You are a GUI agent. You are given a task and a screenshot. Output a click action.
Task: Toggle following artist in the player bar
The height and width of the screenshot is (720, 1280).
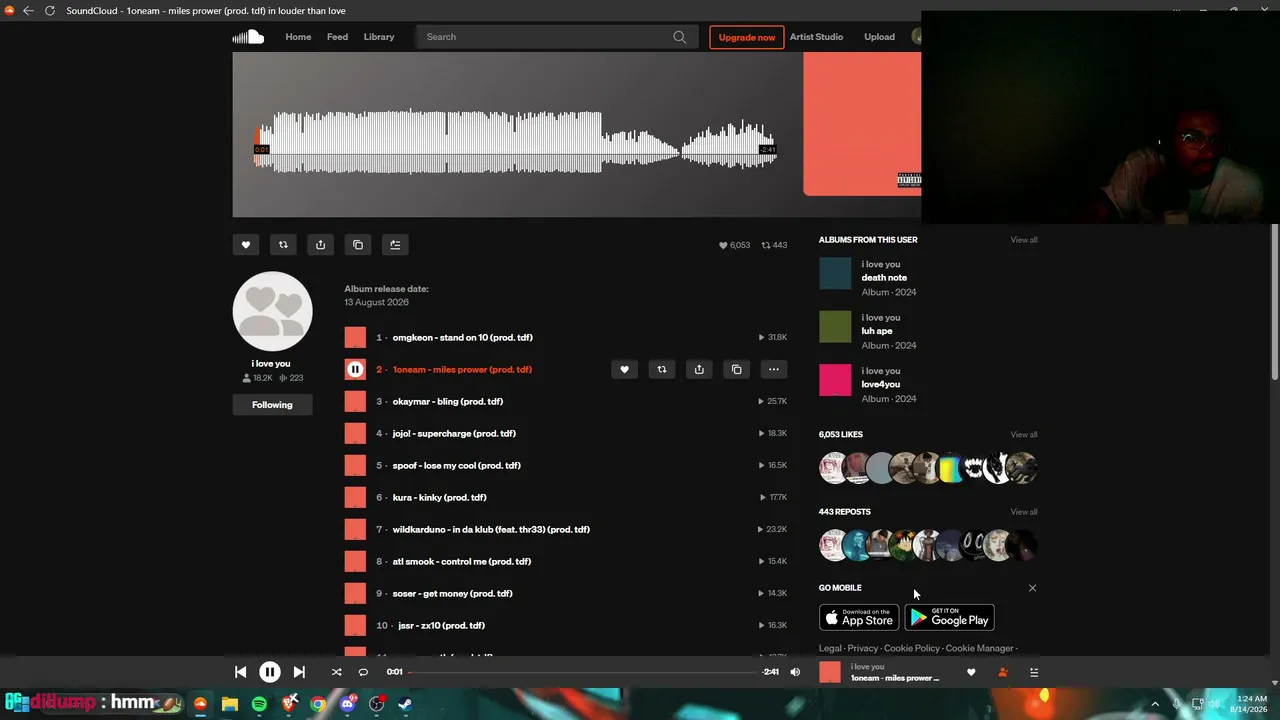(1003, 672)
